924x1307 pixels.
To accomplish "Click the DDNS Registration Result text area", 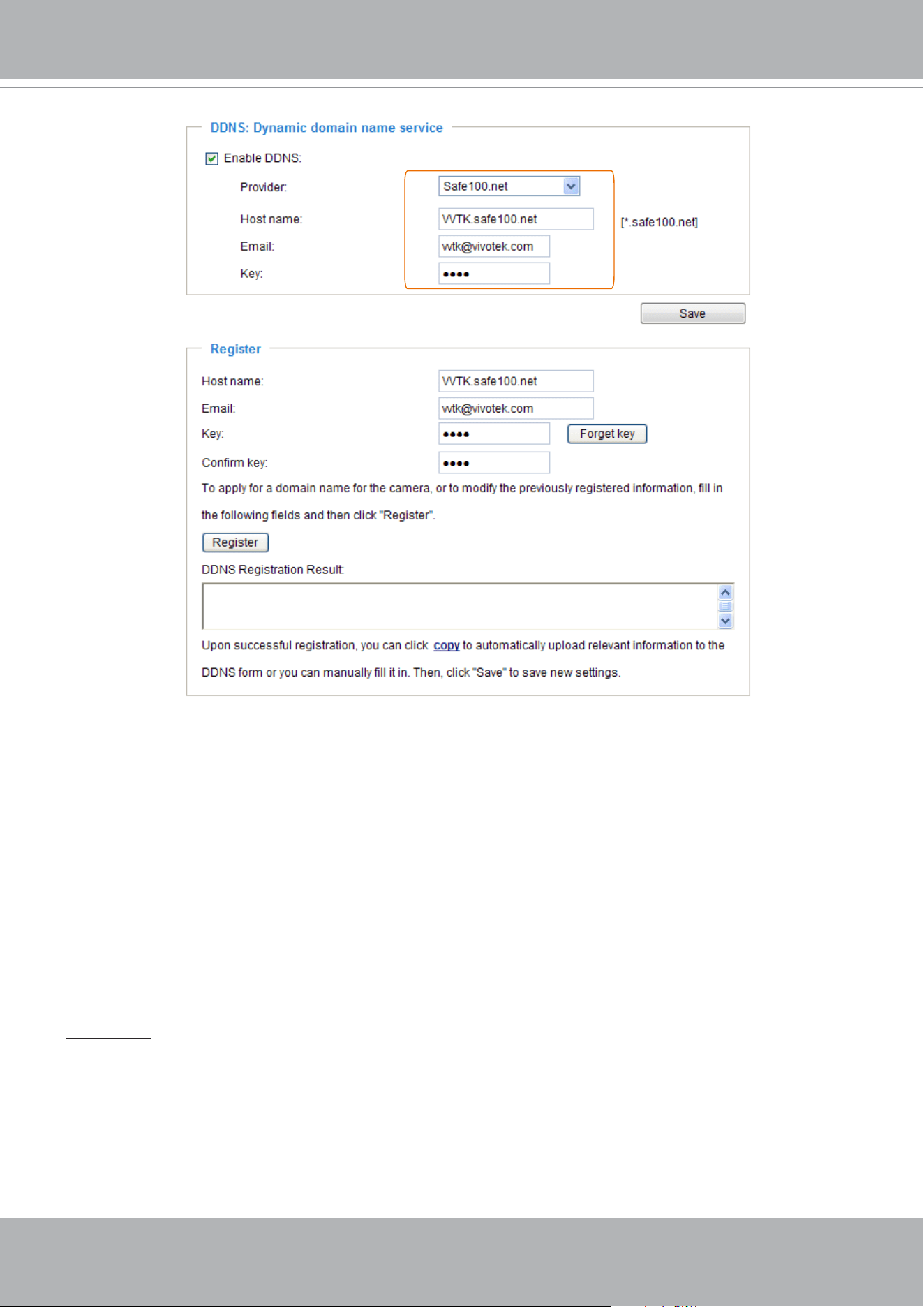I will tap(460, 607).
